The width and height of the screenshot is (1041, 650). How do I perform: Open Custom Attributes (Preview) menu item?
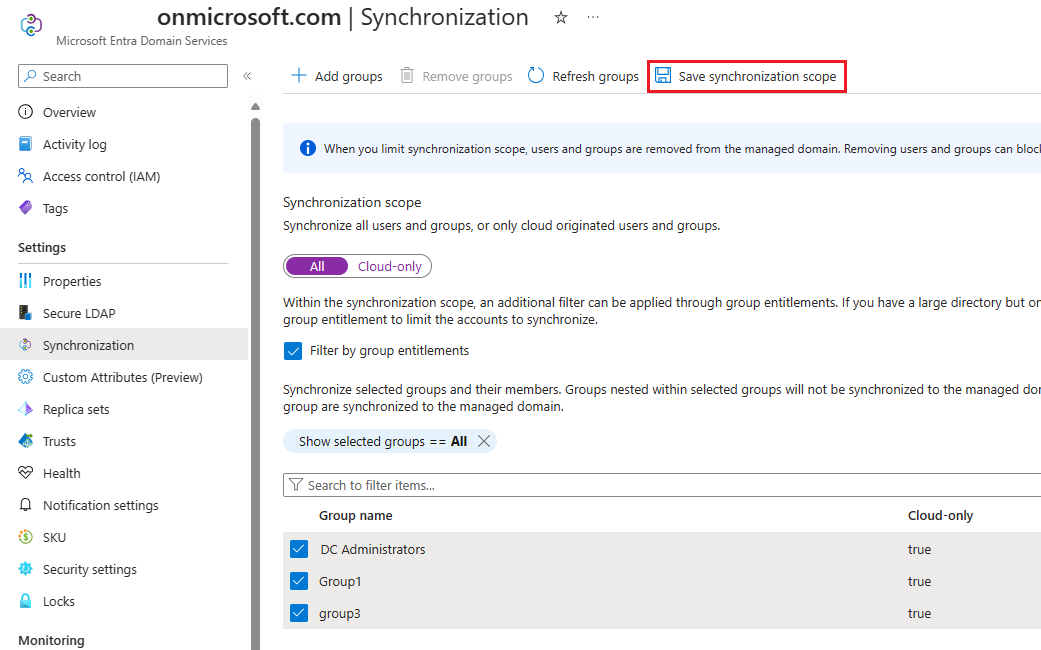coord(122,377)
